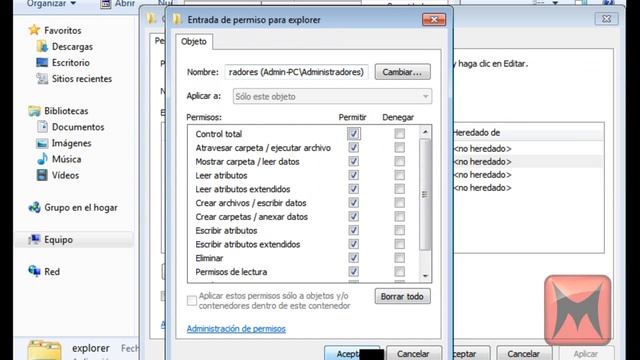Select Heredado de column header
Image resolution: width=640 pixels, height=360 pixels.
click(528, 133)
